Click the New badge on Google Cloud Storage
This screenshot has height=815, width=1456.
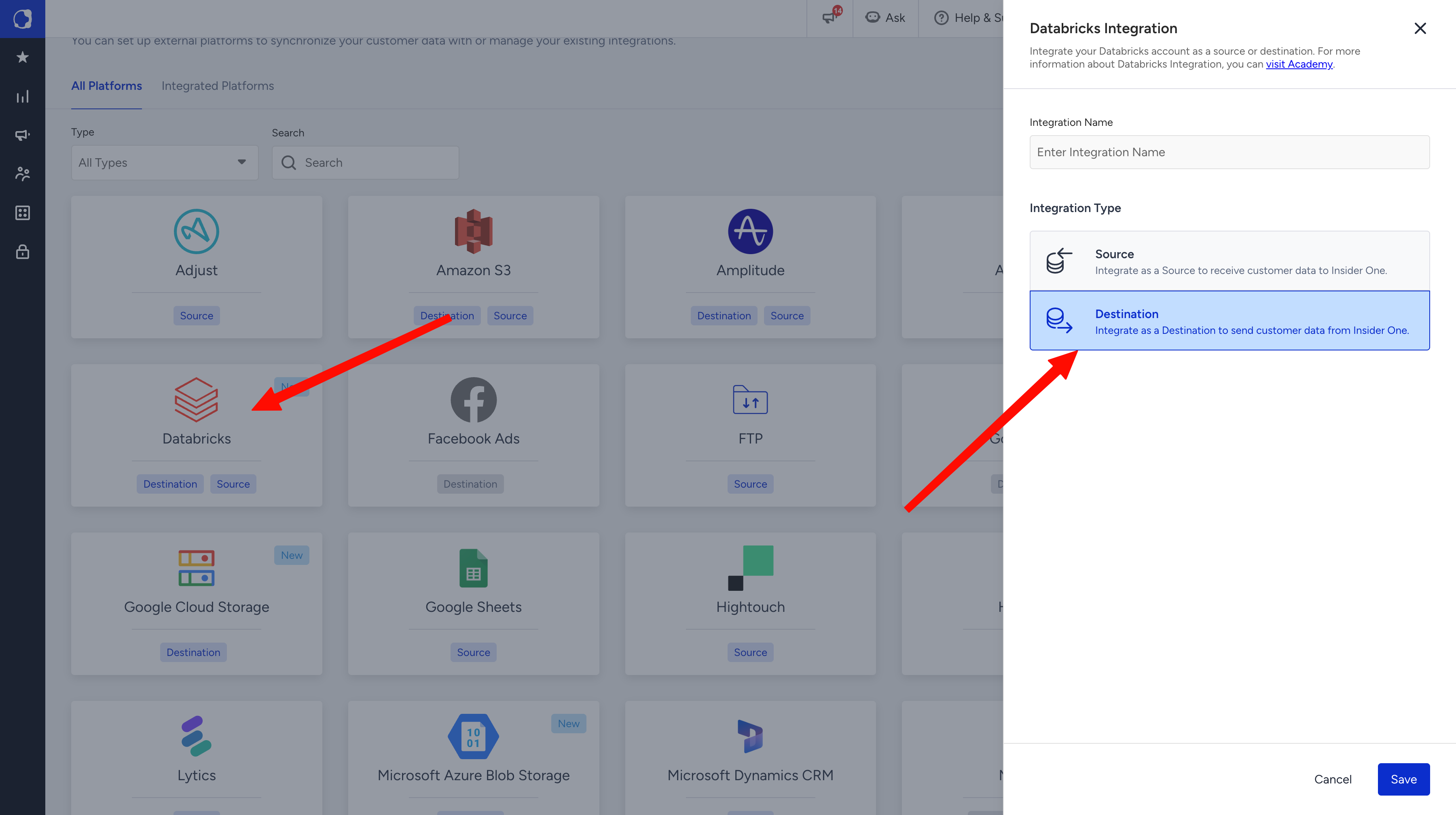[292, 555]
